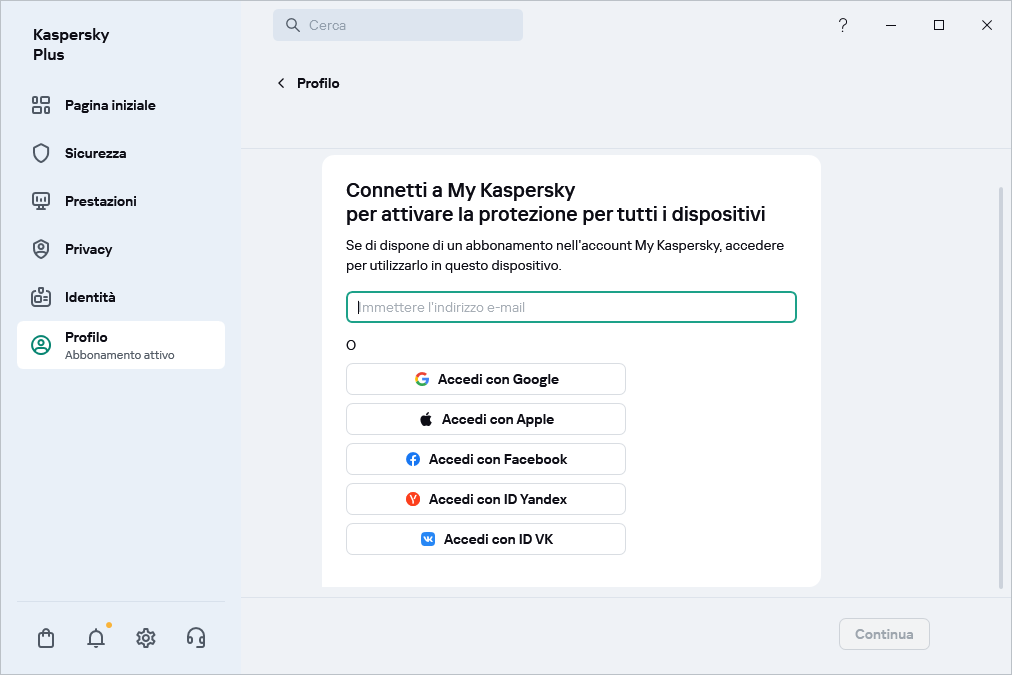
Task: Go back using Profilo back arrow
Action: pos(281,83)
